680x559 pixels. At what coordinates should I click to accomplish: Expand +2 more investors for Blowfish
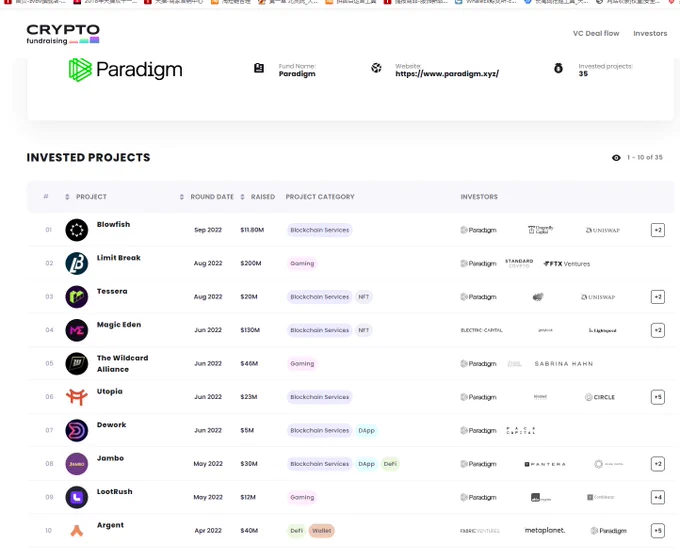657,230
